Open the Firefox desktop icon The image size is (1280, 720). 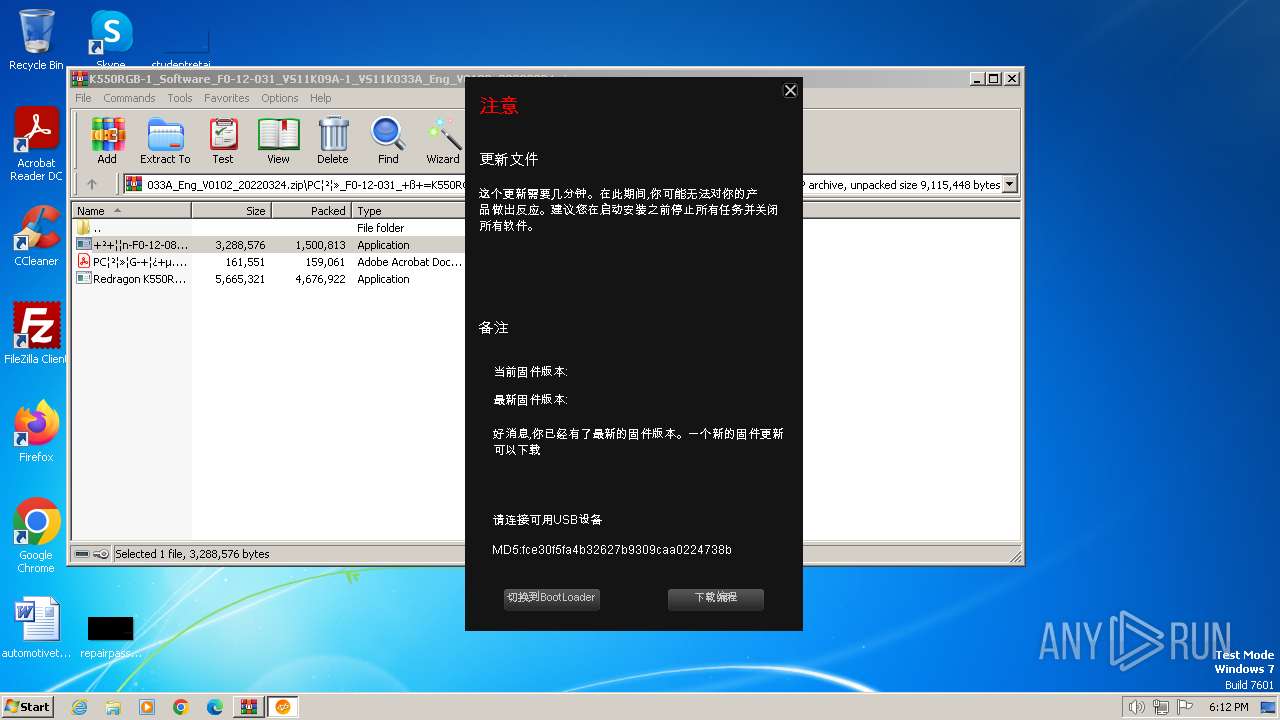point(36,432)
